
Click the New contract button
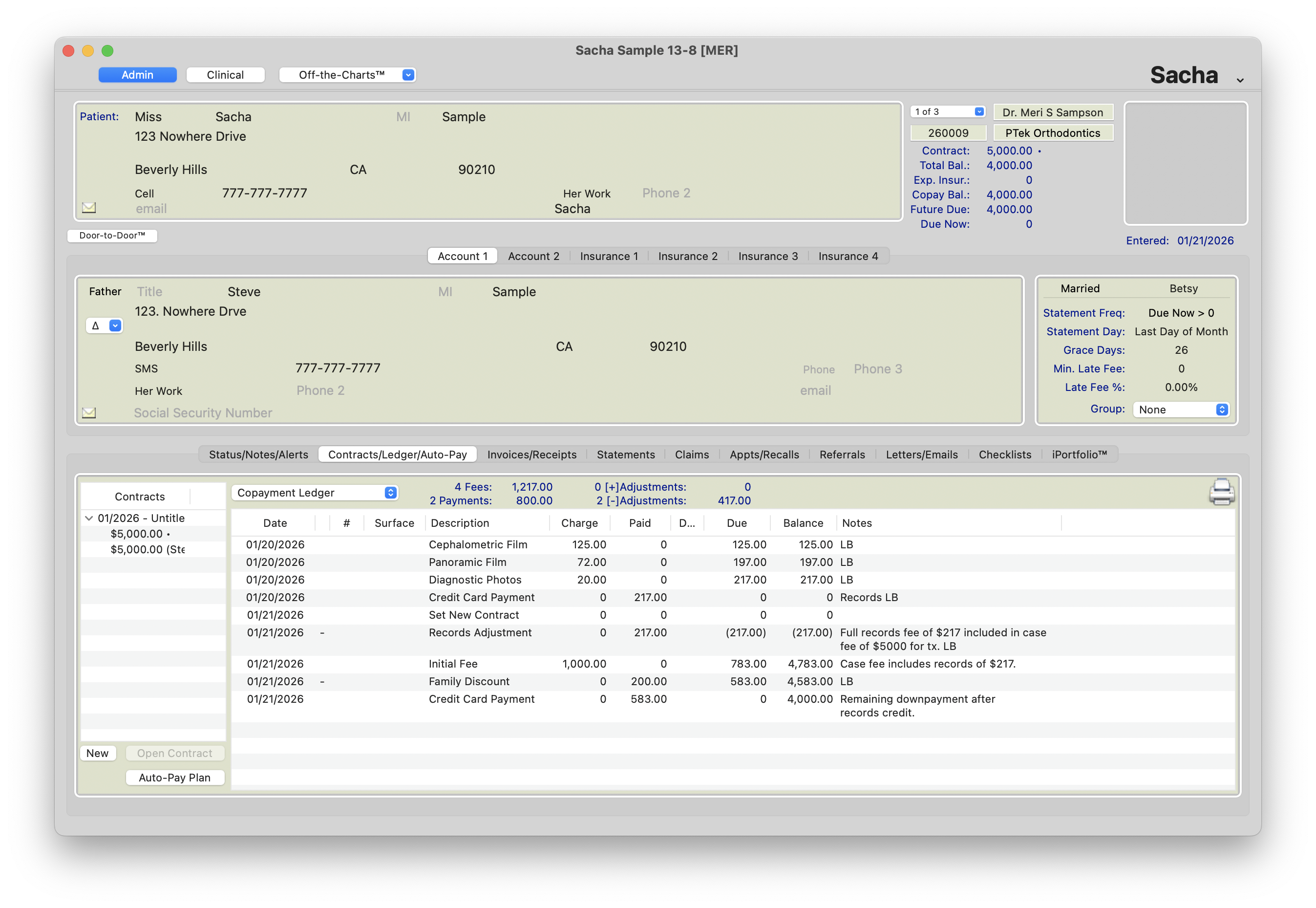(97, 753)
